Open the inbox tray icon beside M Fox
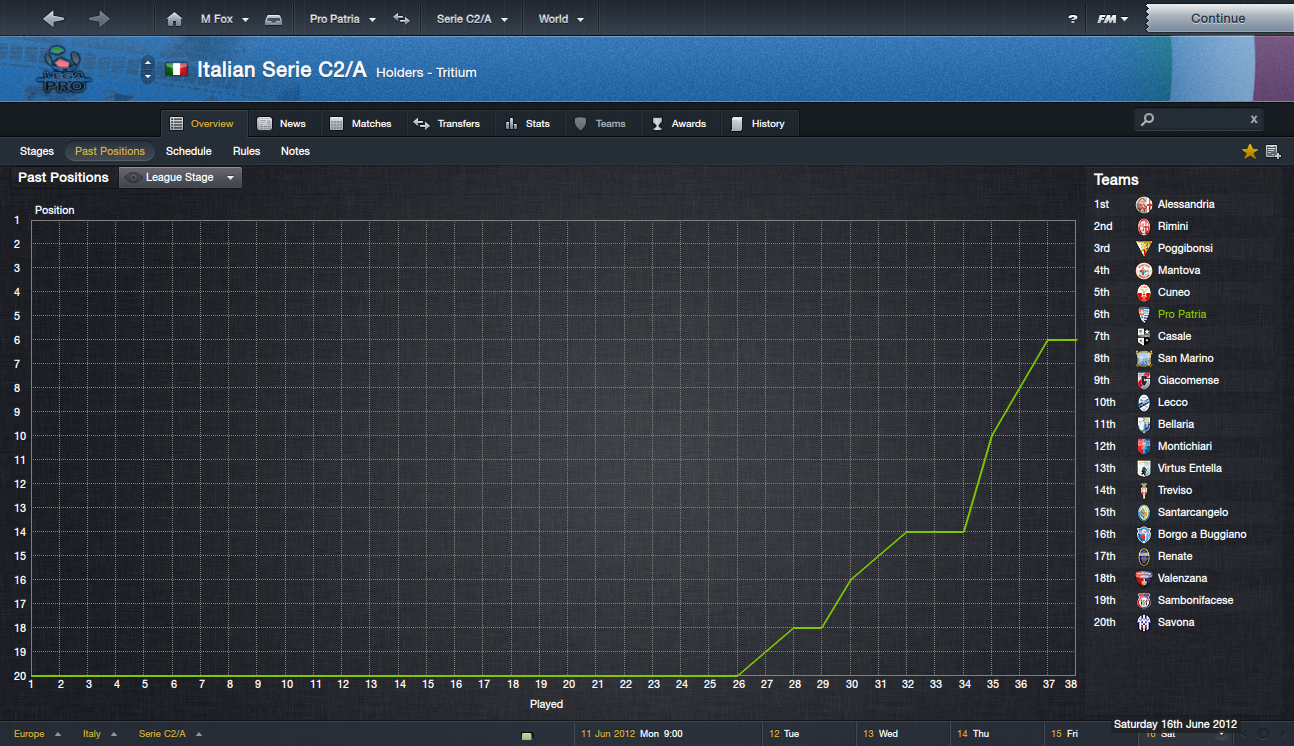1294x746 pixels. [x=274, y=19]
